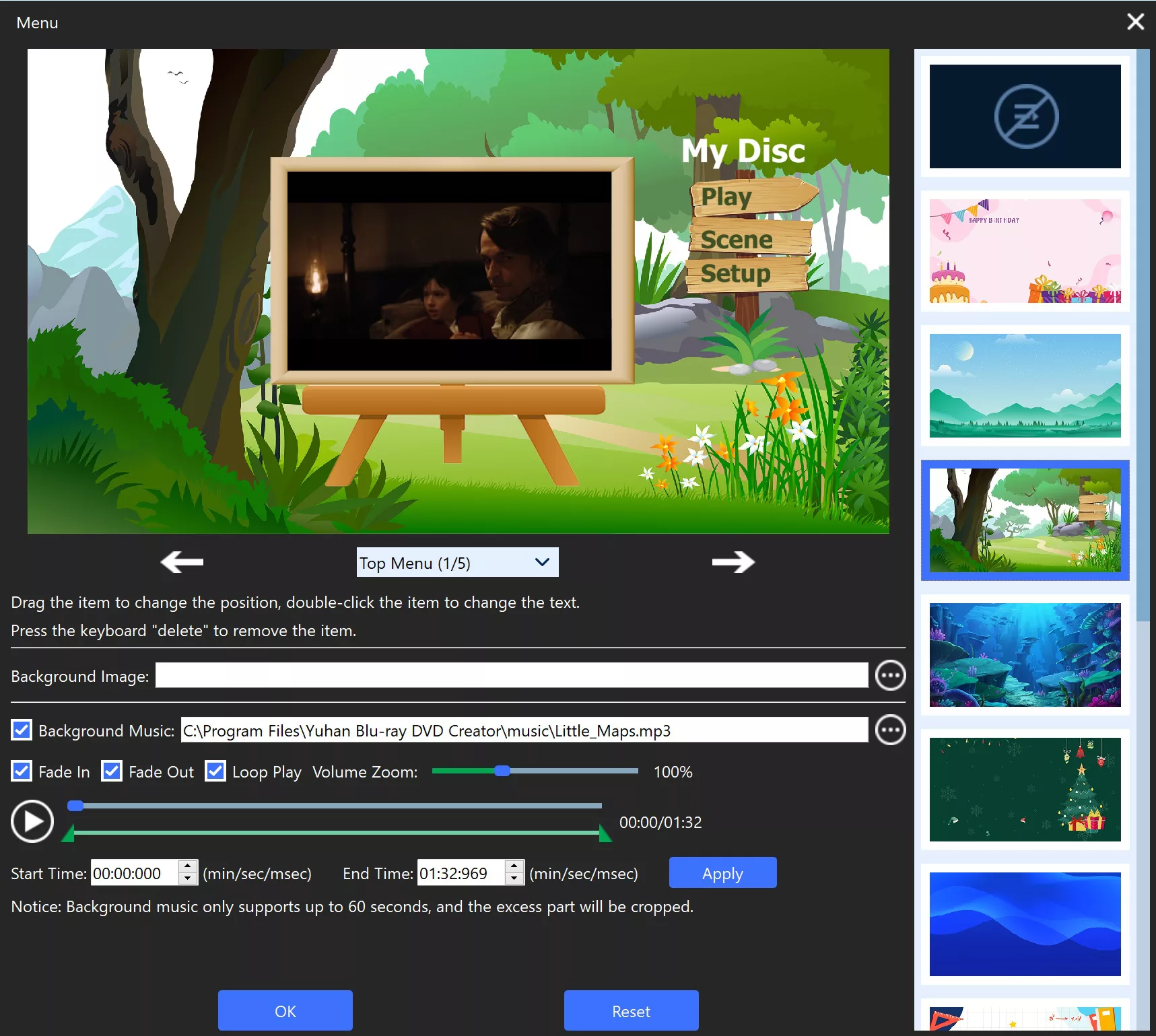Close the Menu dialog

[1135, 22]
